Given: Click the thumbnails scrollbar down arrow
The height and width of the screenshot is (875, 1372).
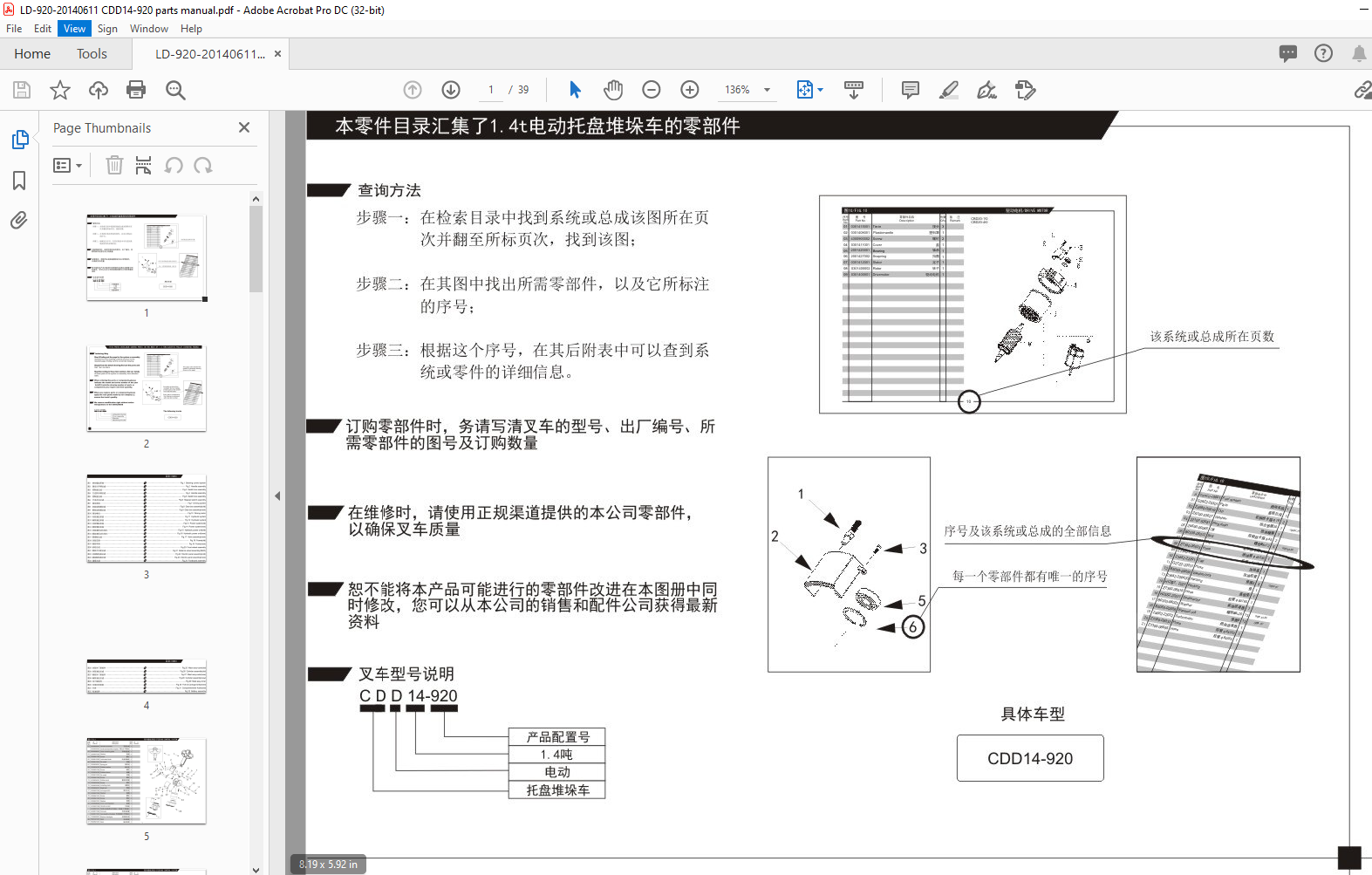Looking at the screenshot, I should pos(256,869).
